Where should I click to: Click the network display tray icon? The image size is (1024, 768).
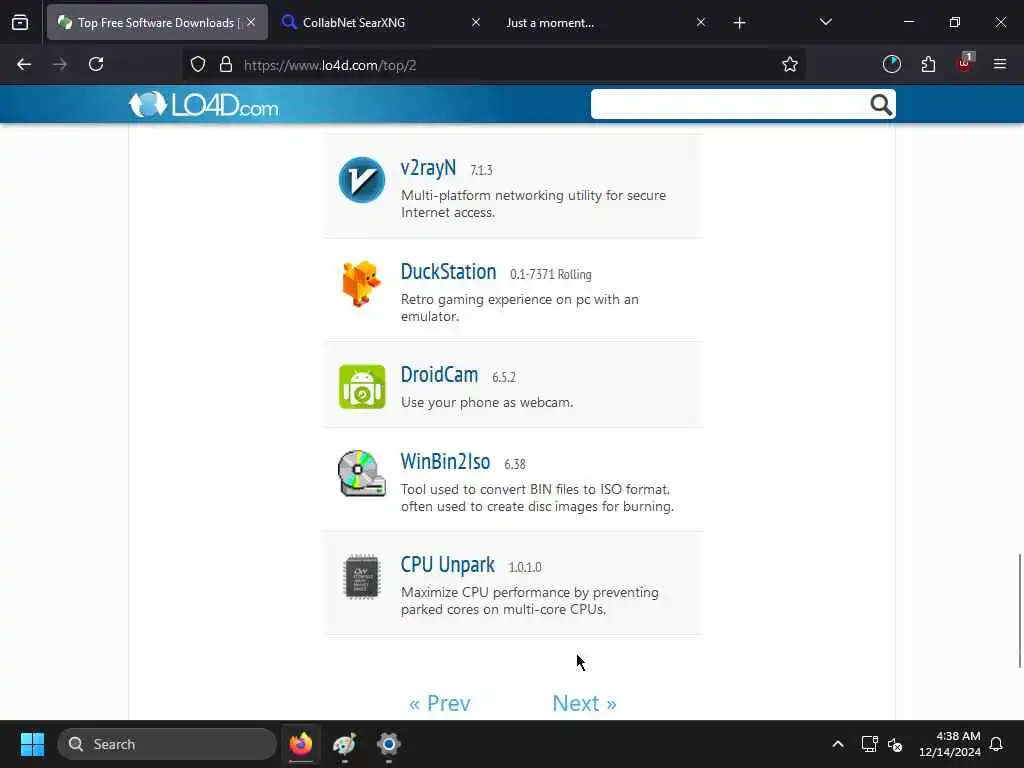point(869,744)
